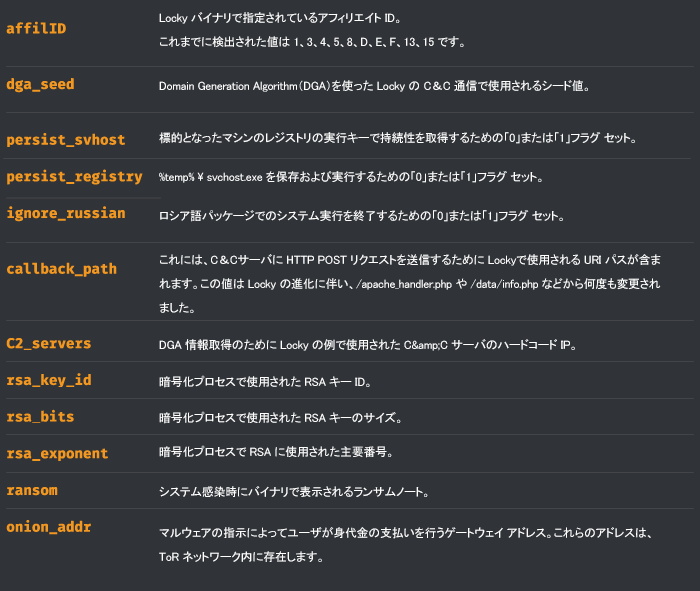Click the RSA キー ID description text
The width and height of the screenshot is (700, 591).
click(273, 381)
